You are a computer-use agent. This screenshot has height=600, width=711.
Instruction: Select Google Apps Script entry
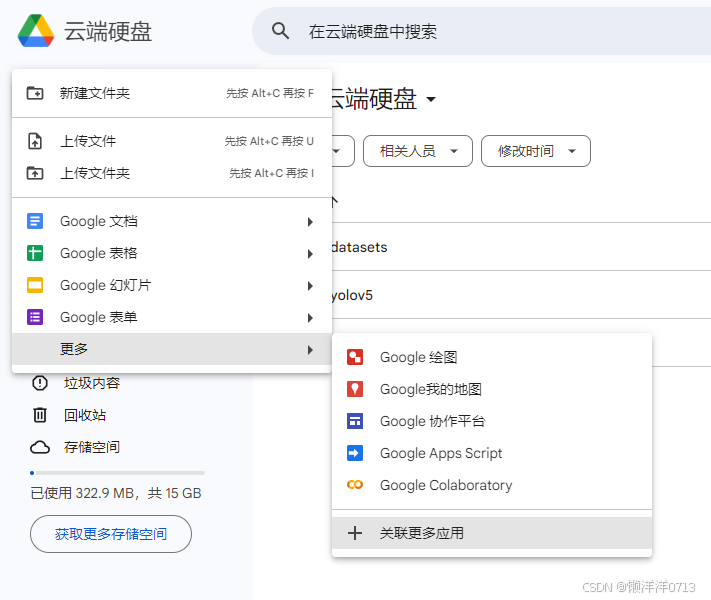(x=492, y=453)
